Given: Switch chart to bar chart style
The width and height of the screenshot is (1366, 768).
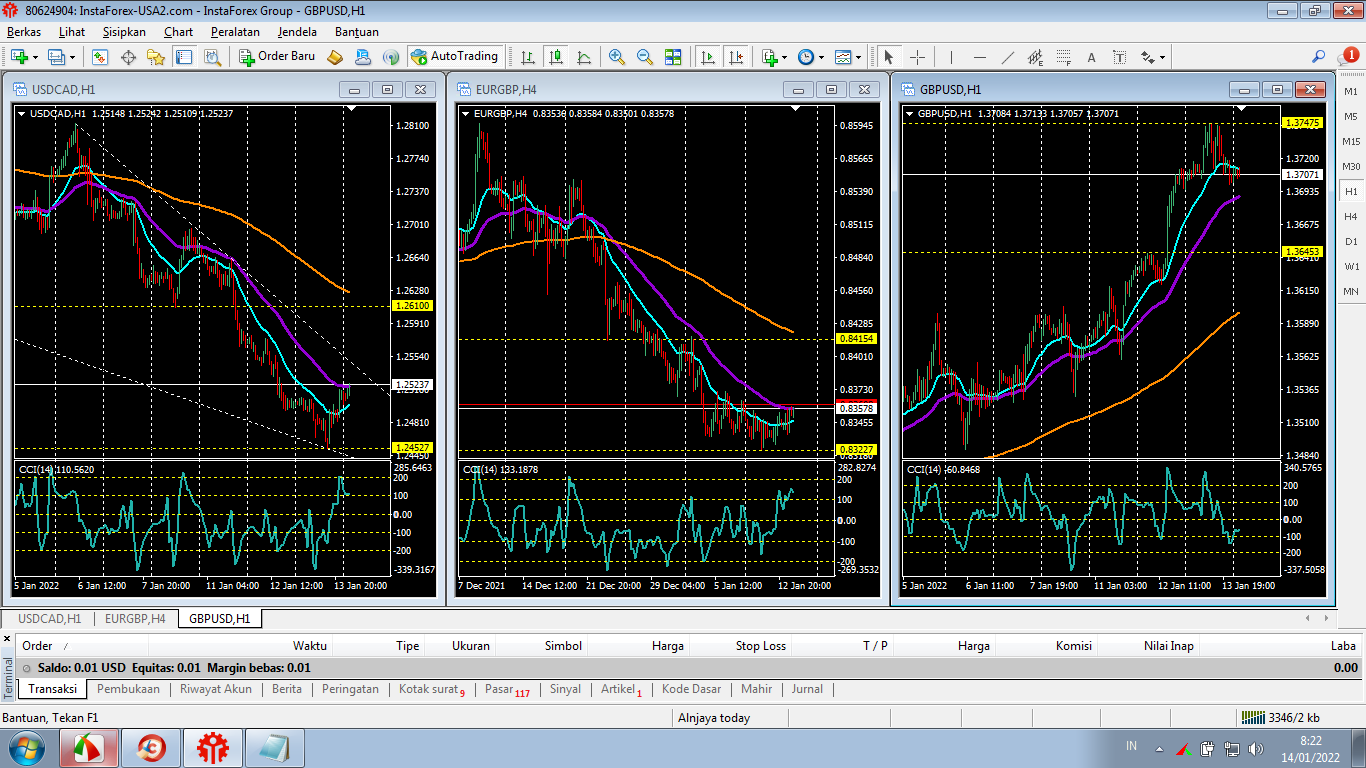Looking at the screenshot, I should pyautogui.click(x=528, y=57).
